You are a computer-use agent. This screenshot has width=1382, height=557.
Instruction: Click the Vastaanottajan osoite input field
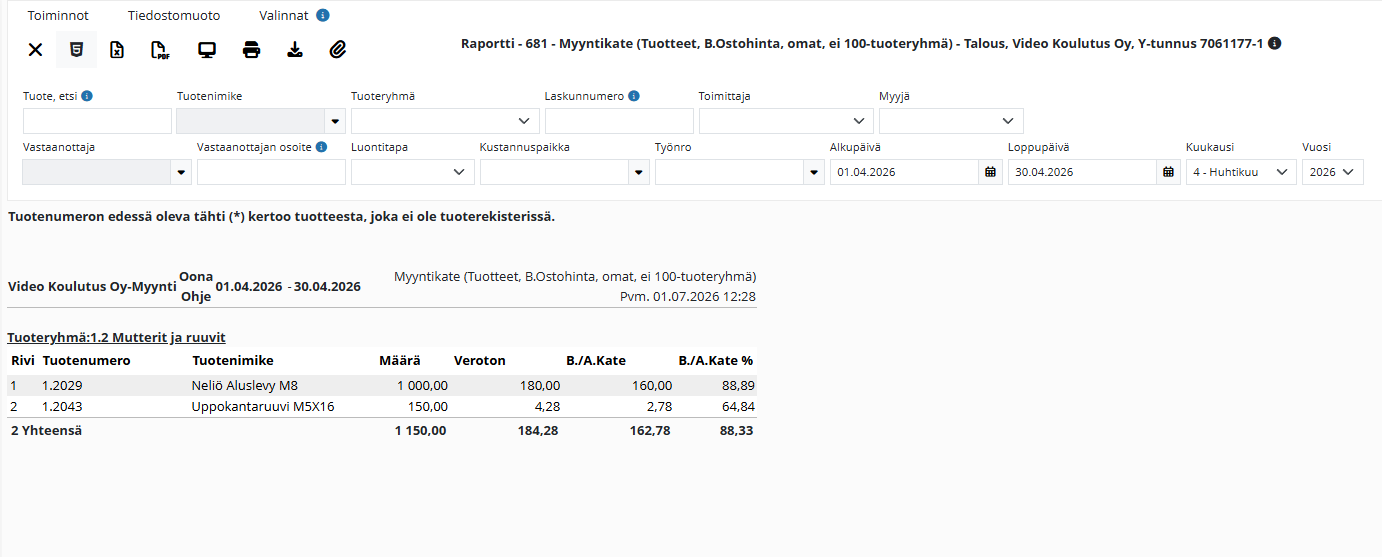271,172
